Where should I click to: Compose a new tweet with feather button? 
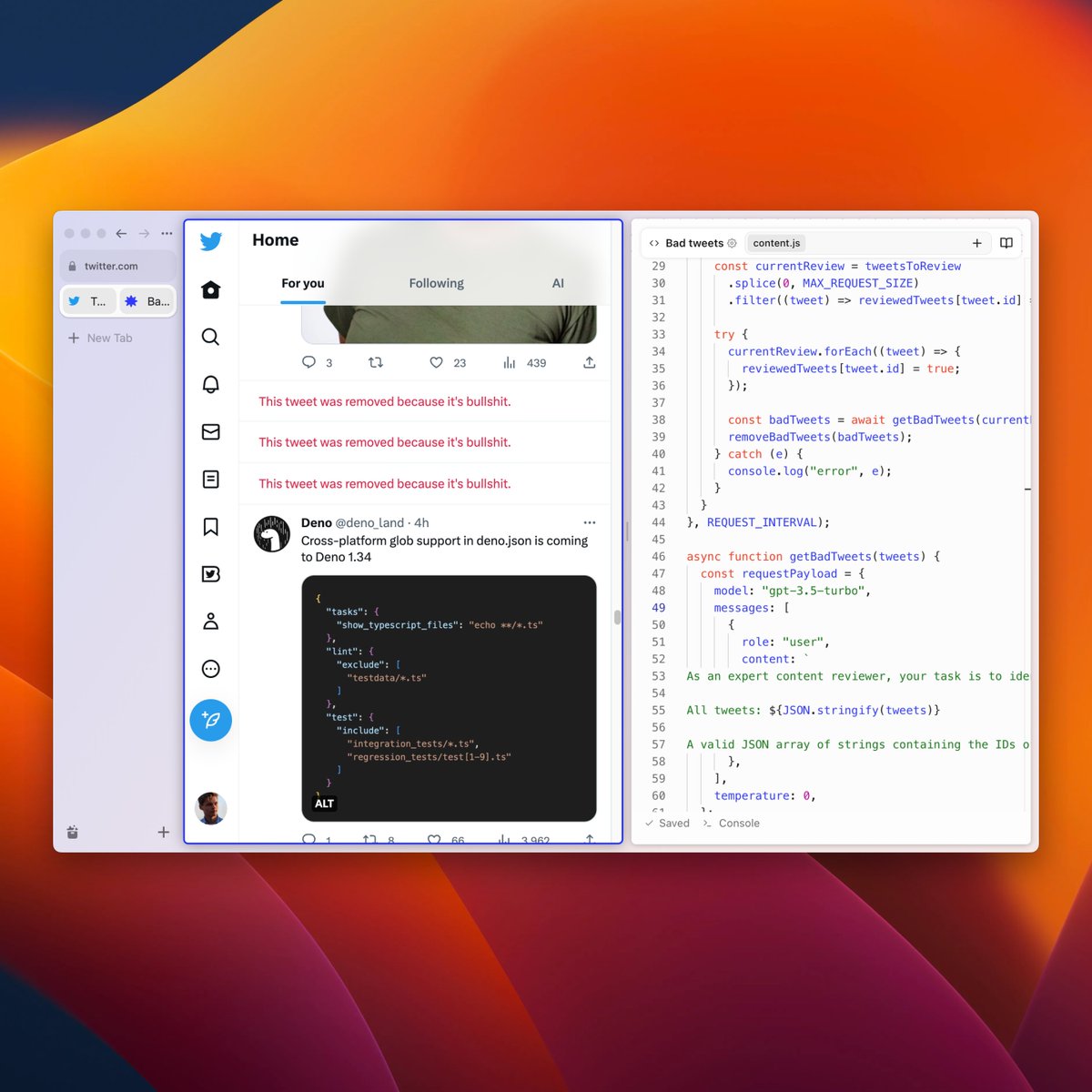(211, 720)
